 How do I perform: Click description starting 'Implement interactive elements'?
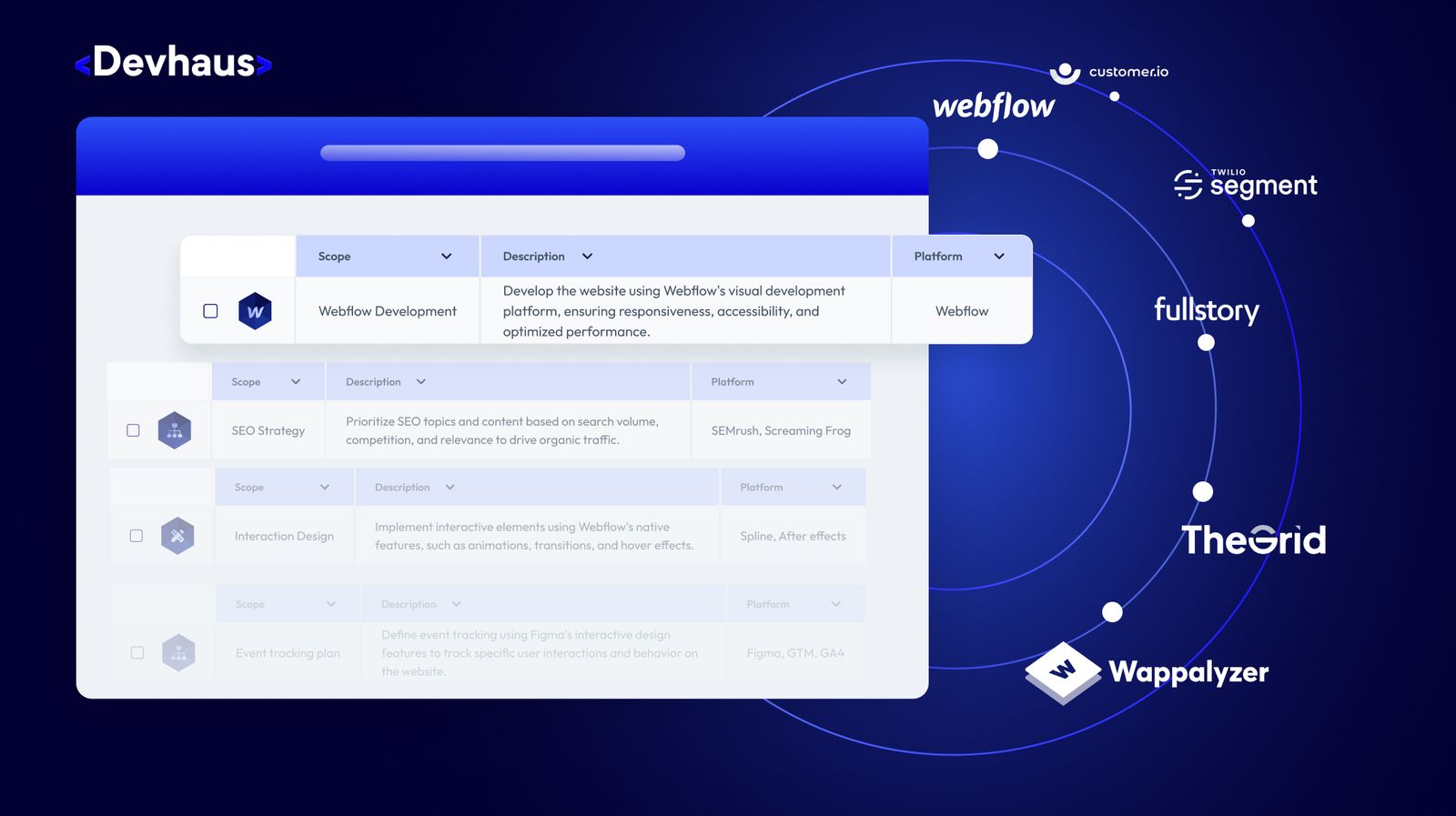tap(534, 536)
